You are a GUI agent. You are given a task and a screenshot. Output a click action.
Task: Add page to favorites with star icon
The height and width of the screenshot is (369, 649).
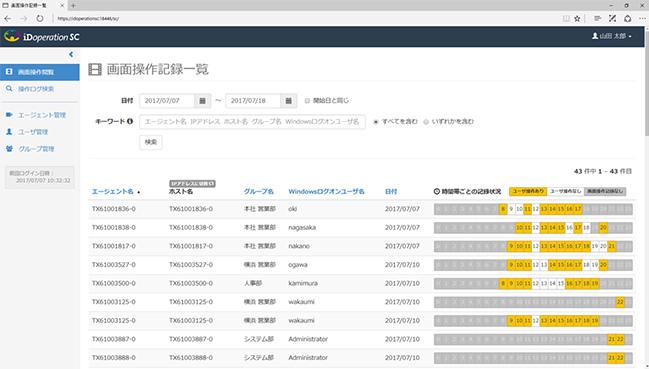coord(577,19)
